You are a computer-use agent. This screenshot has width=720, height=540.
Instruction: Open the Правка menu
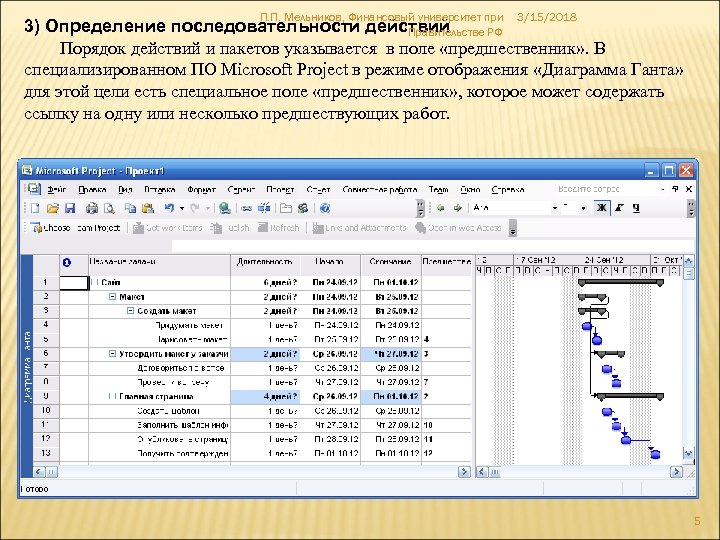click(92, 189)
